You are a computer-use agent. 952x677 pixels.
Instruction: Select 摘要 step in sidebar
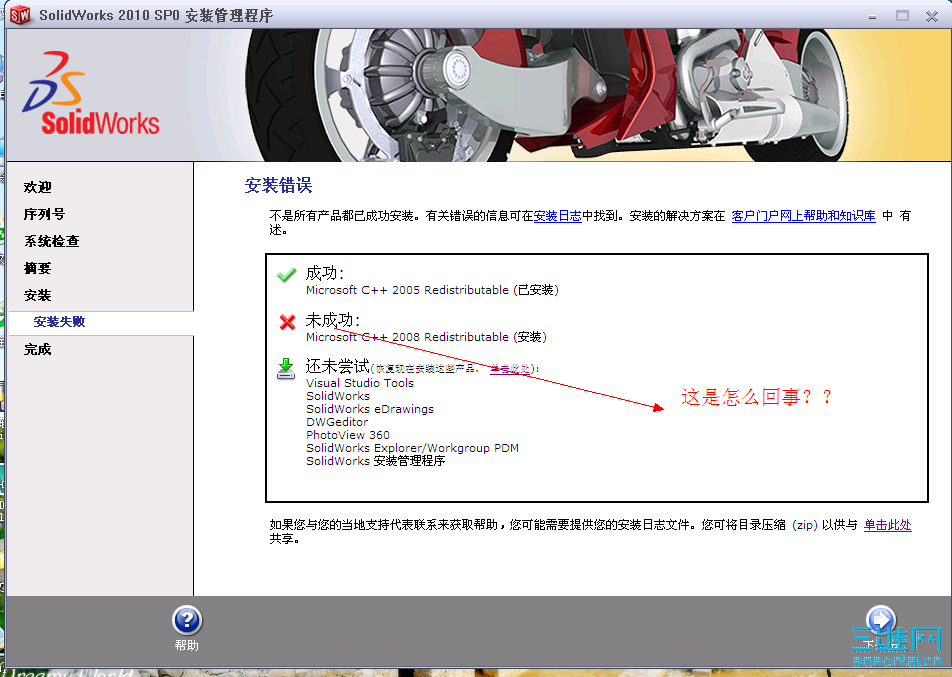click(x=38, y=268)
